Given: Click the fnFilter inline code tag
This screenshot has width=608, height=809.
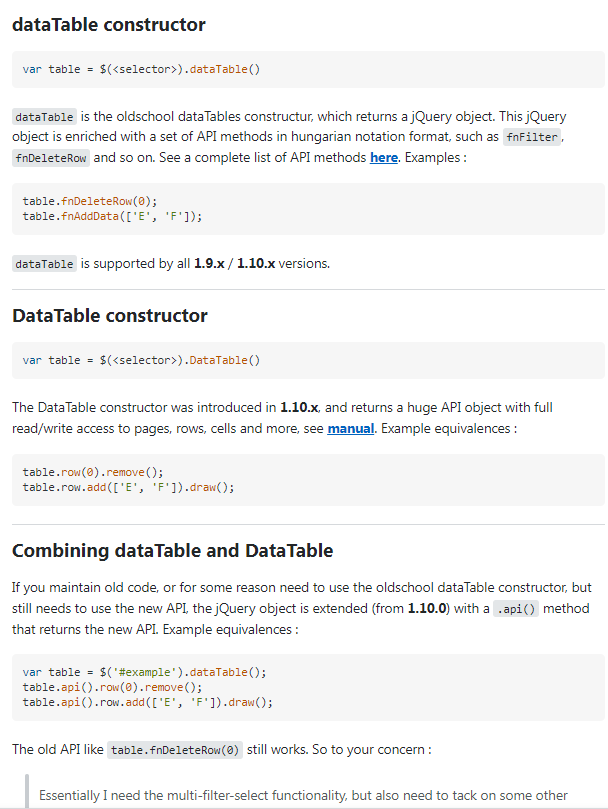Looking at the screenshot, I should point(533,137).
